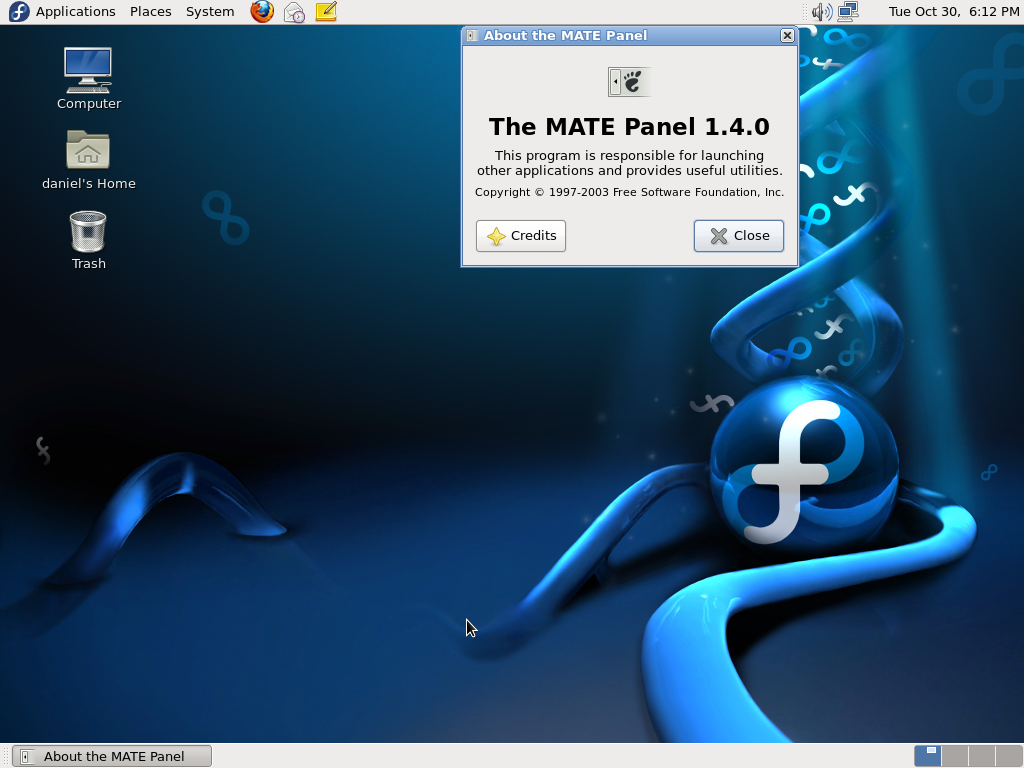The width and height of the screenshot is (1024, 768).
Task: Click the volume speaker icon in the tray
Action: [819, 11]
